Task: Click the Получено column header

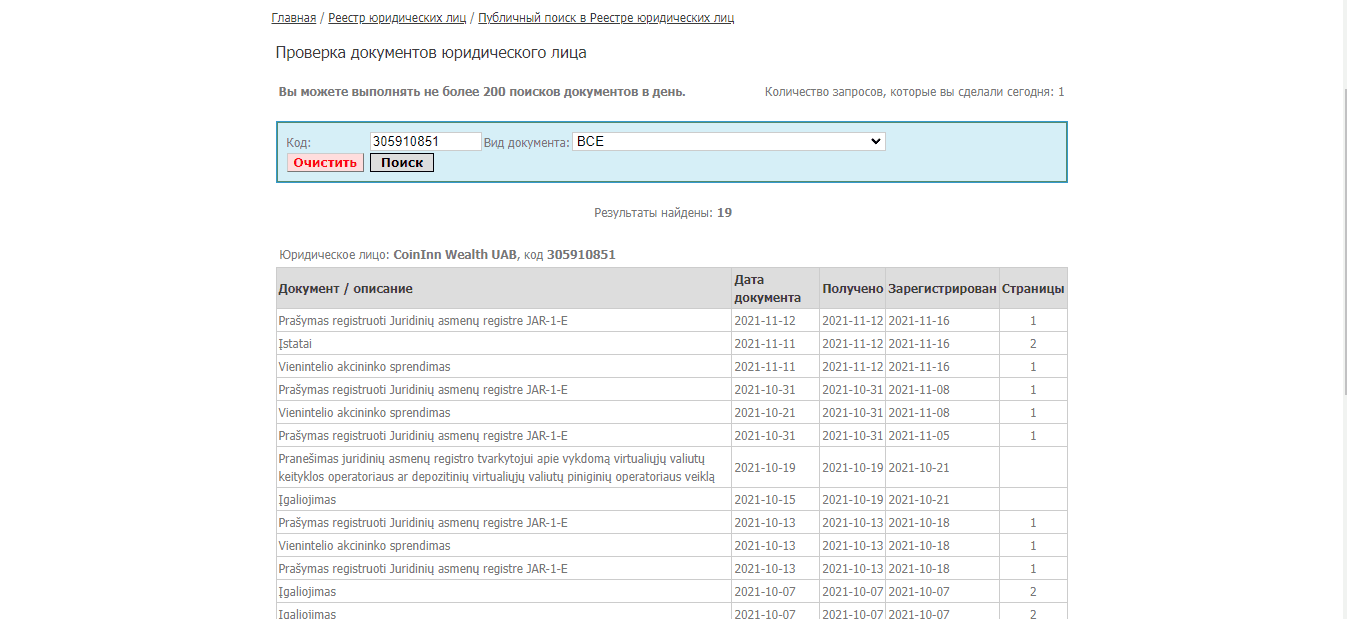Action: pos(852,289)
